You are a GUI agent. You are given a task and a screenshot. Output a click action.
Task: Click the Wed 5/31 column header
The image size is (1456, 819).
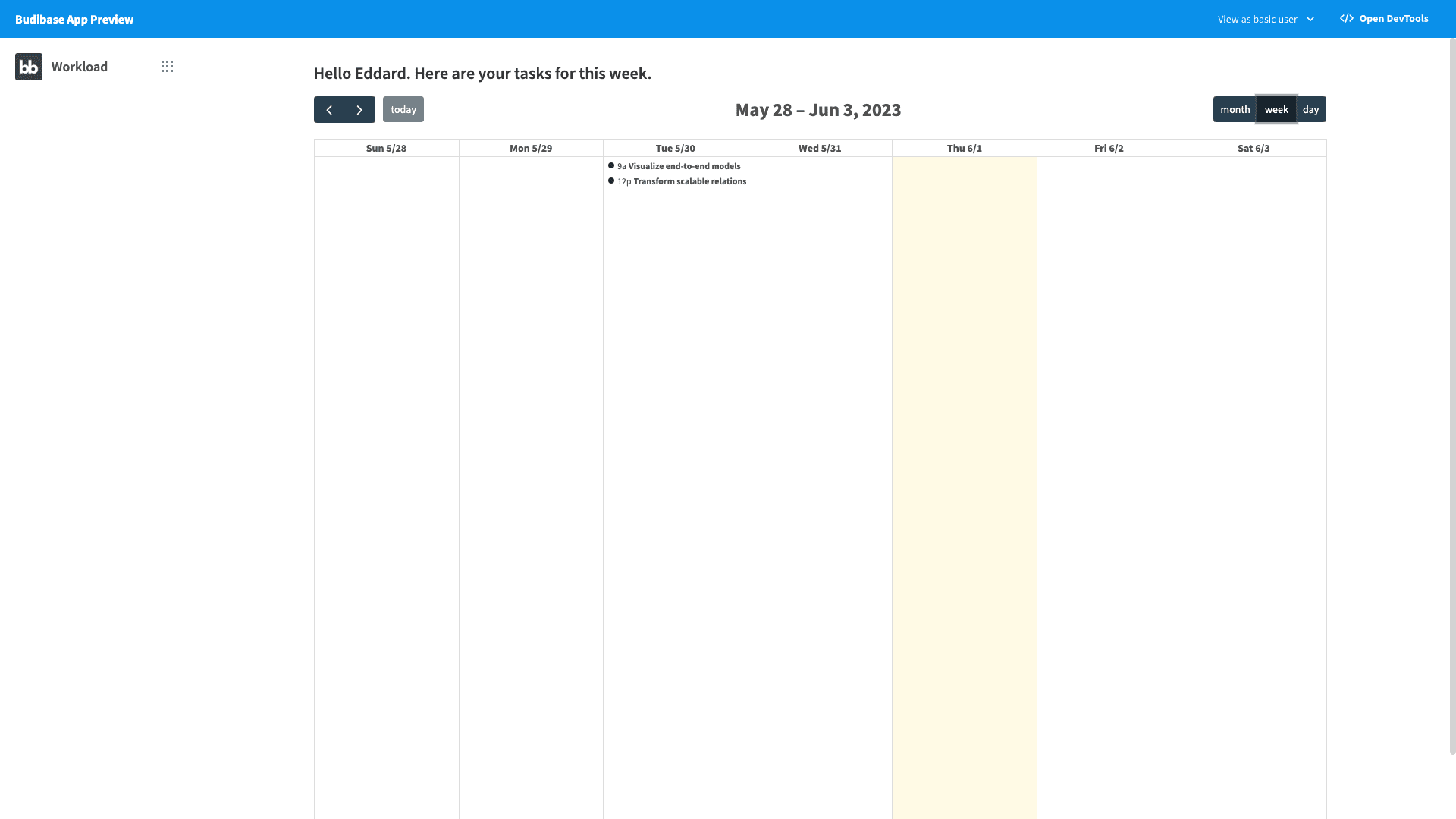(820, 148)
